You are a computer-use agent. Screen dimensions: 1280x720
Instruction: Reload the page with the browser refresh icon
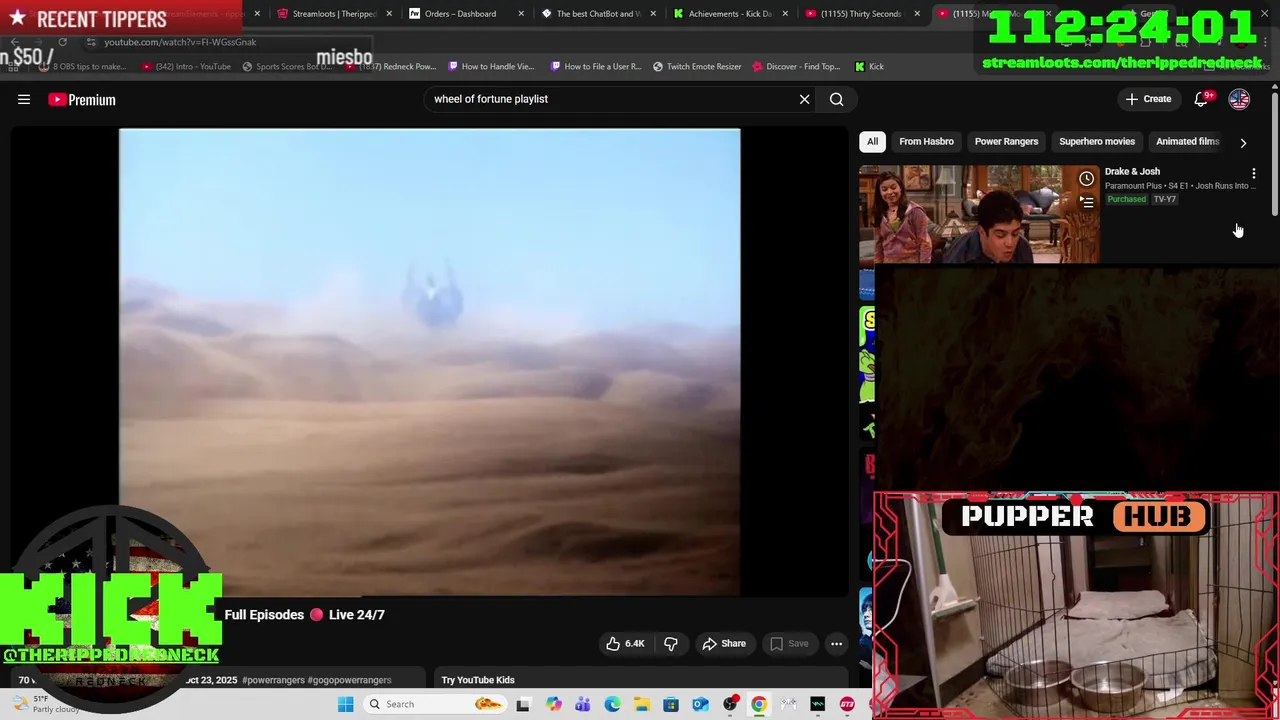coord(62,42)
